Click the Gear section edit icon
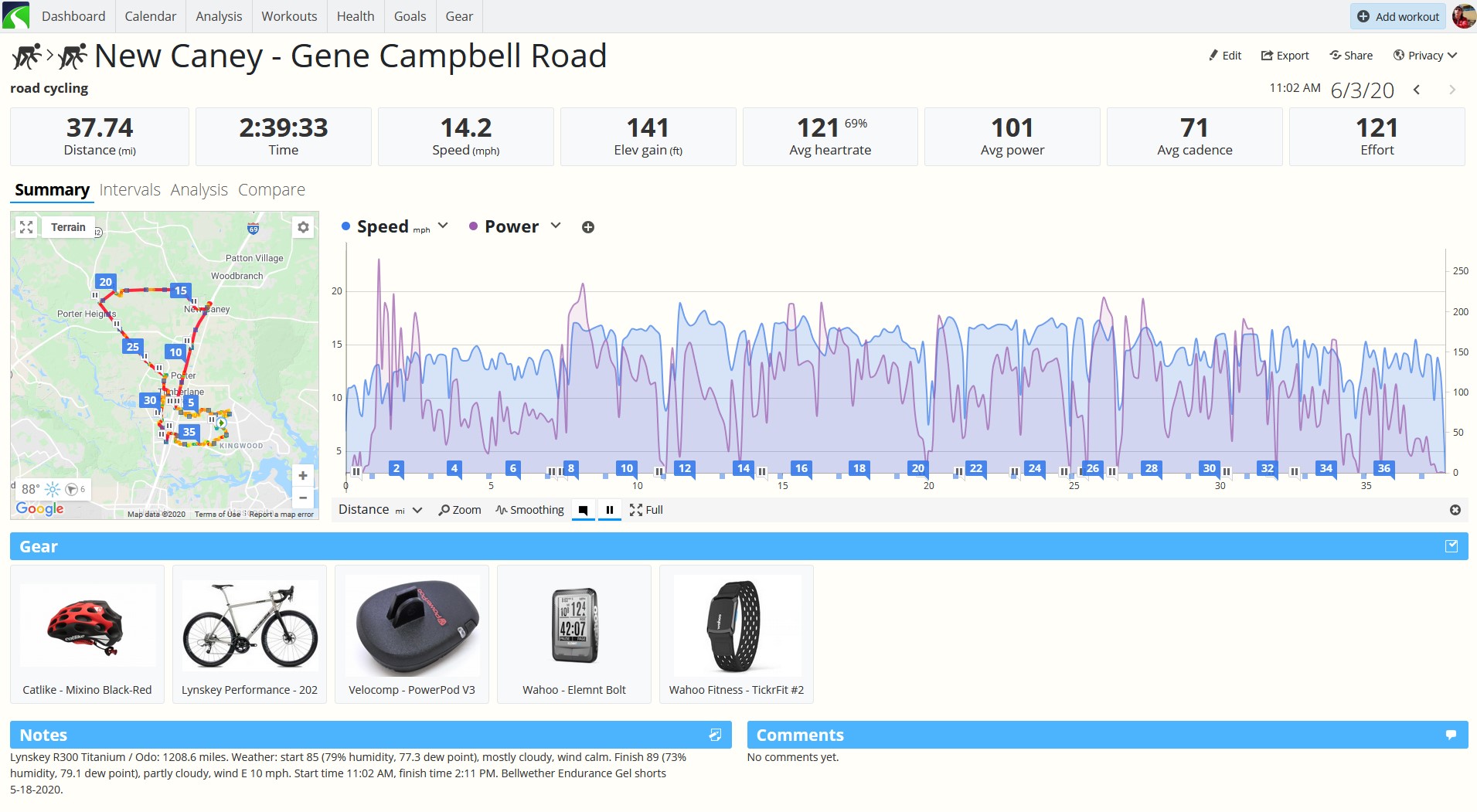 [x=1451, y=546]
